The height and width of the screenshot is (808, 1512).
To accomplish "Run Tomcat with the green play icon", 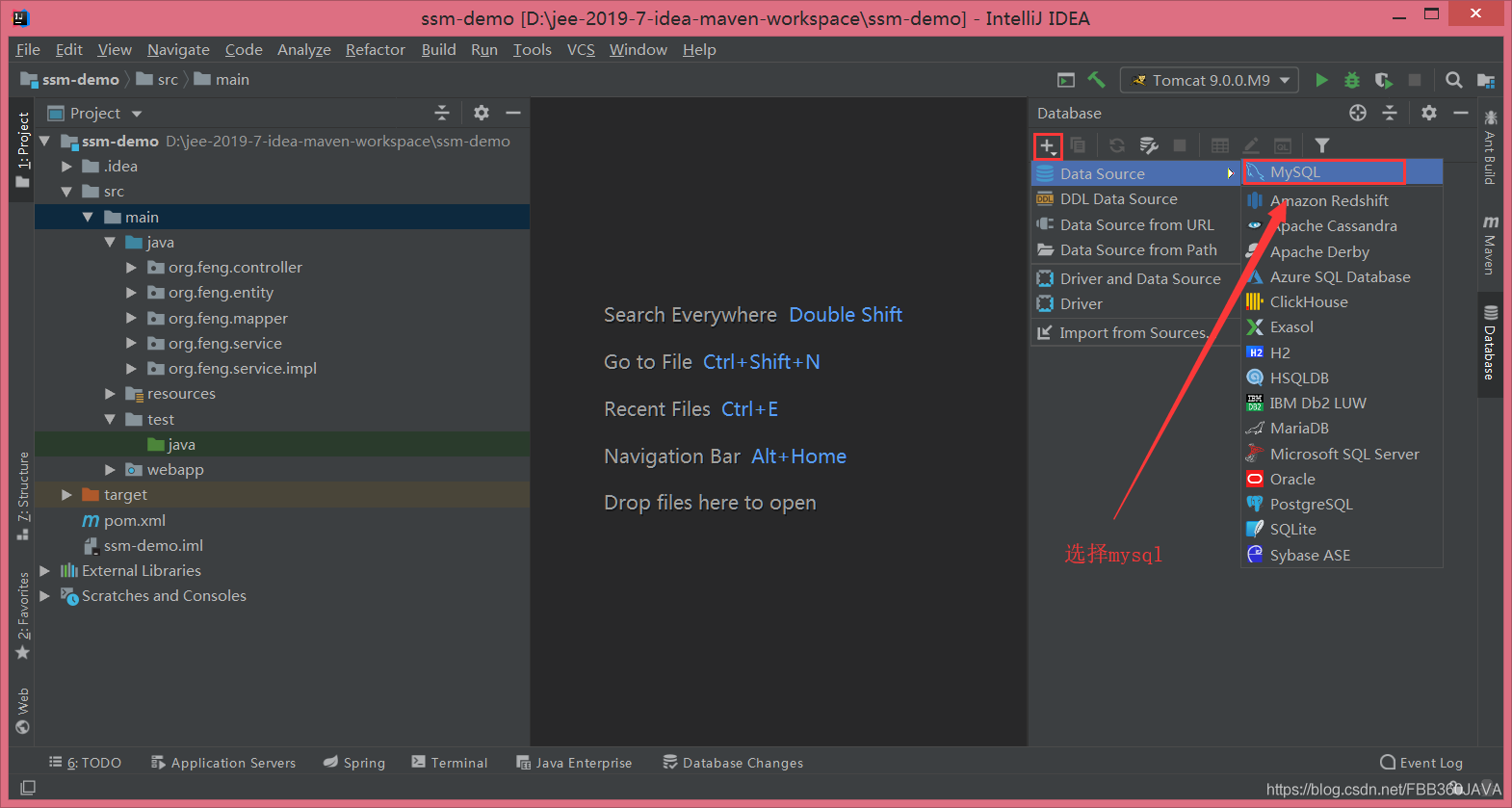I will (1321, 80).
